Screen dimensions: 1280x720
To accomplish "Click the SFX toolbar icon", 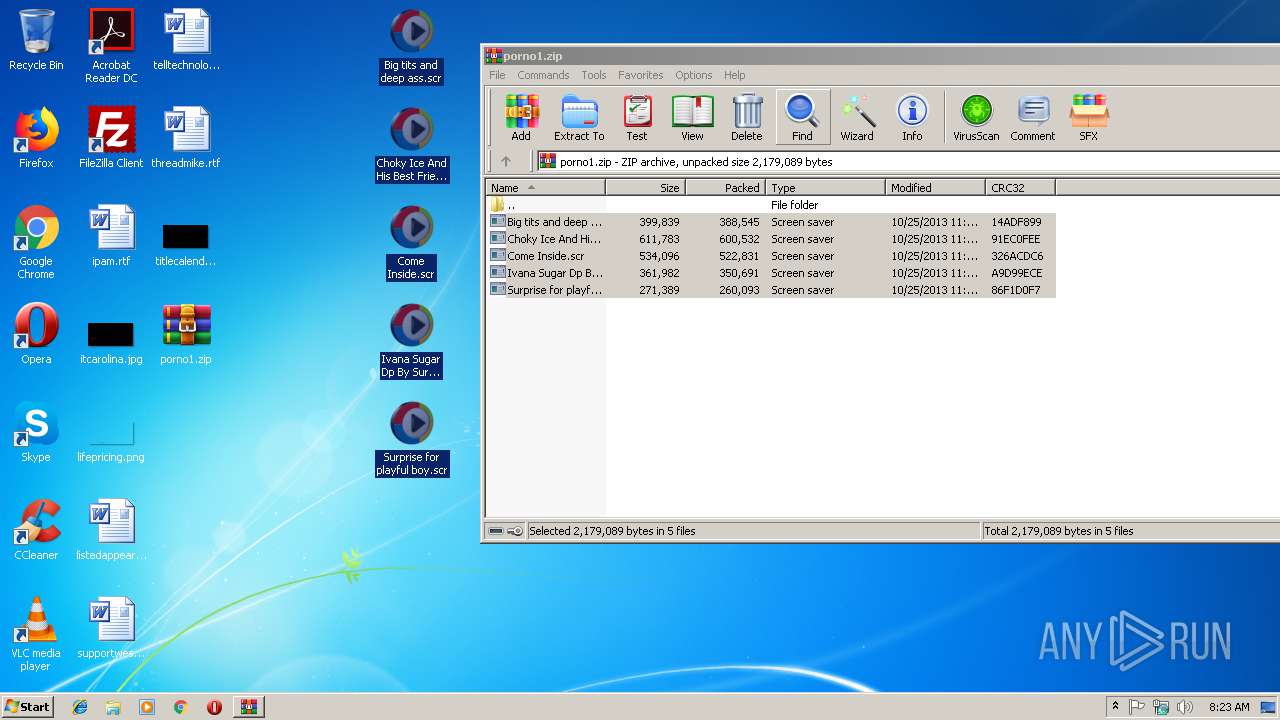I will (1088, 118).
